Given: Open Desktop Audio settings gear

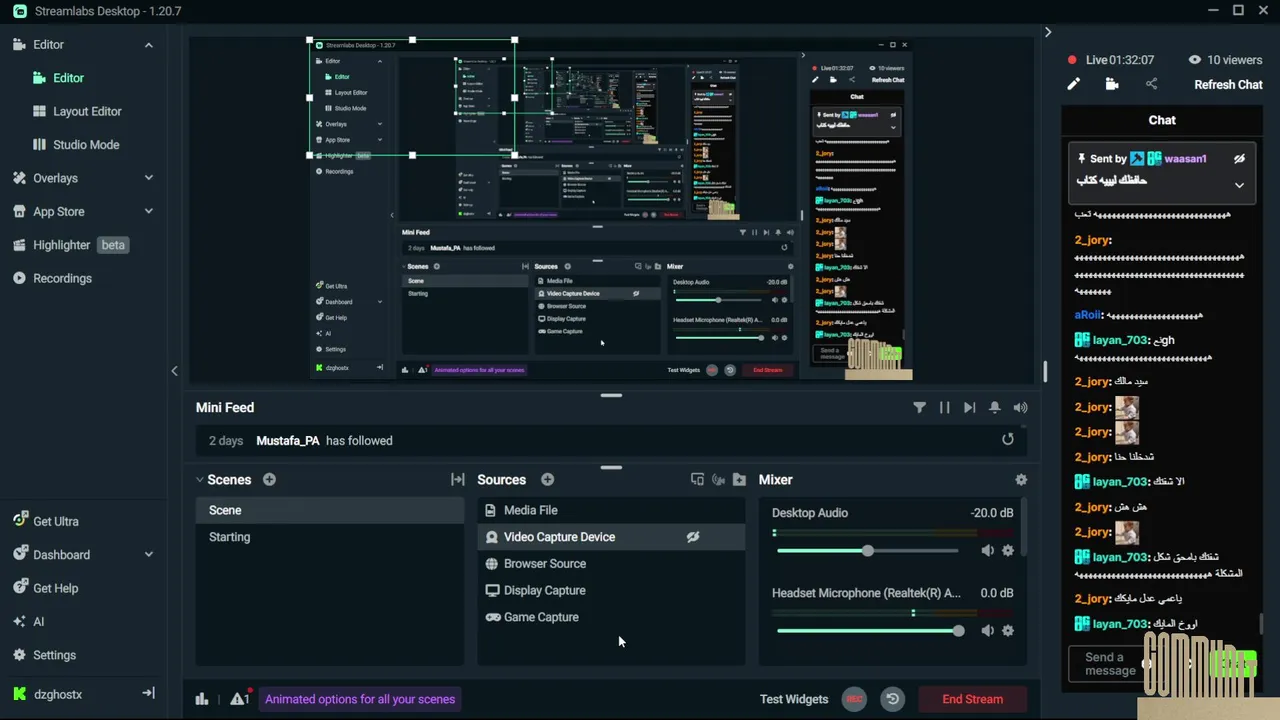Looking at the screenshot, I should coord(1008,551).
